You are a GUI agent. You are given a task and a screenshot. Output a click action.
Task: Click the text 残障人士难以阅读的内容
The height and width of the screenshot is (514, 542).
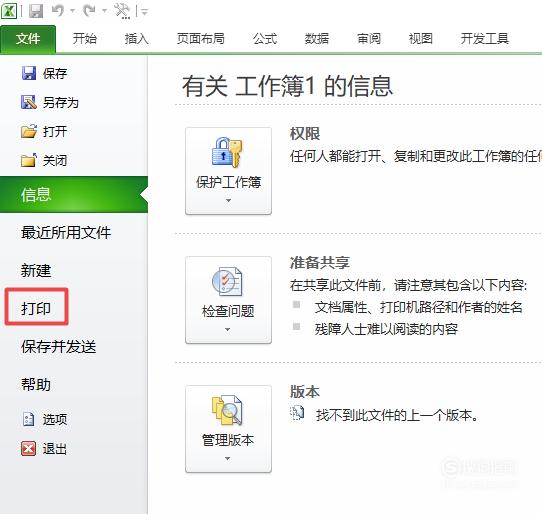tap(386, 329)
